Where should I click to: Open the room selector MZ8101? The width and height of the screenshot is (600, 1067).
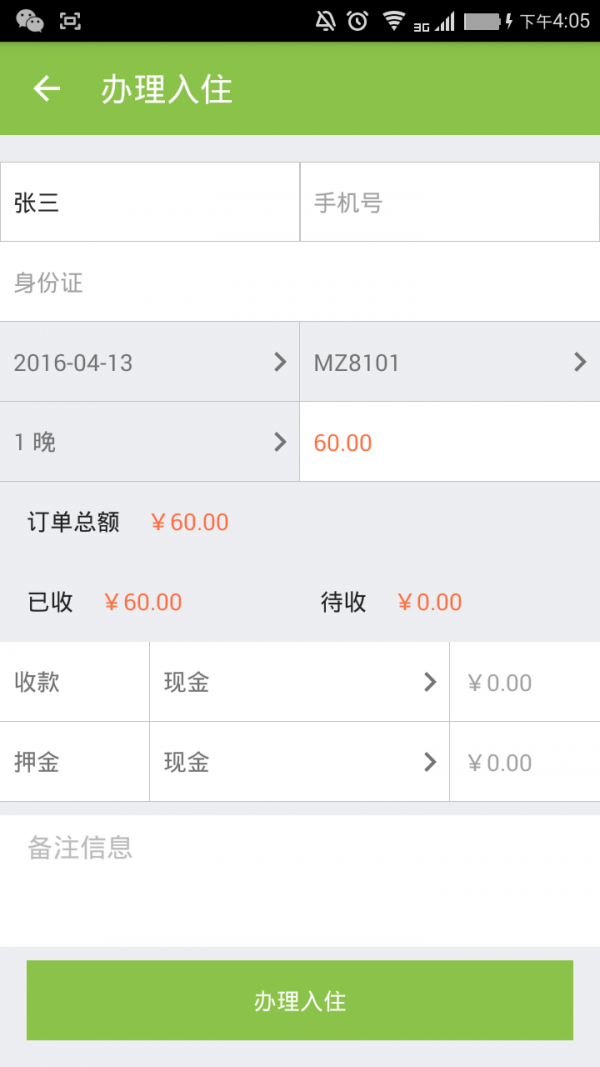pos(450,362)
